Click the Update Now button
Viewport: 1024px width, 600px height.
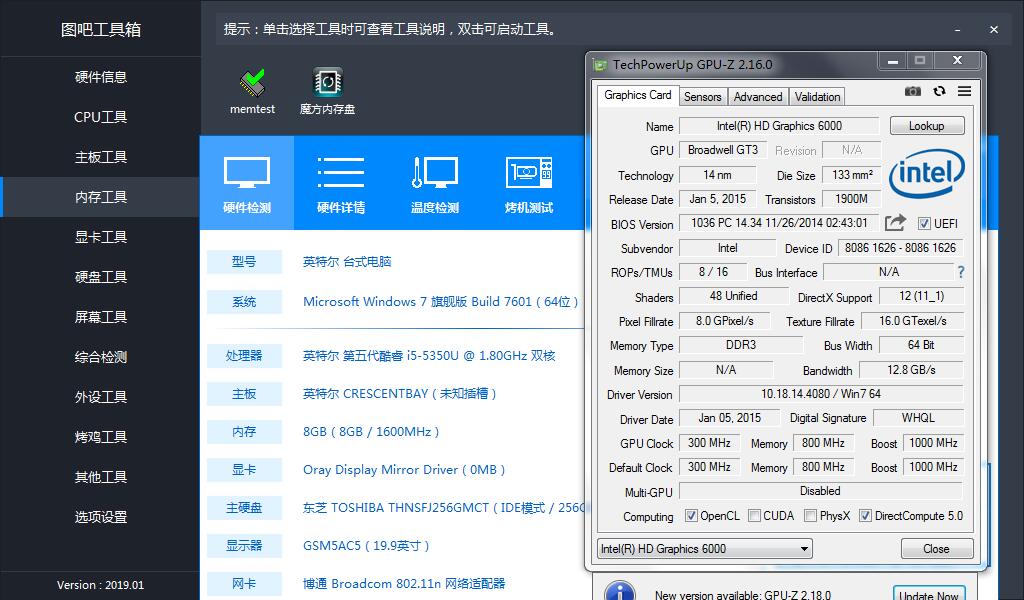pyautogui.click(x=929, y=595)
